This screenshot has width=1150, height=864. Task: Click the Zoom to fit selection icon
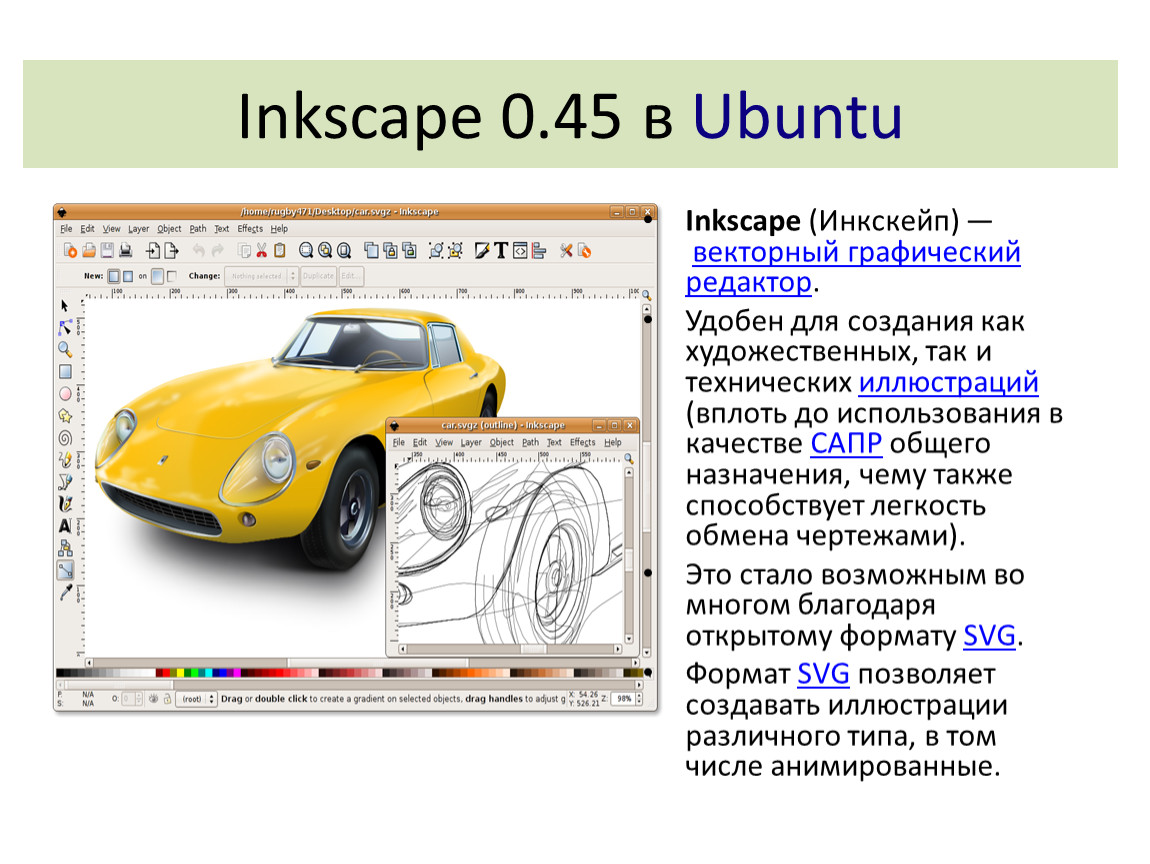point(306,252)
